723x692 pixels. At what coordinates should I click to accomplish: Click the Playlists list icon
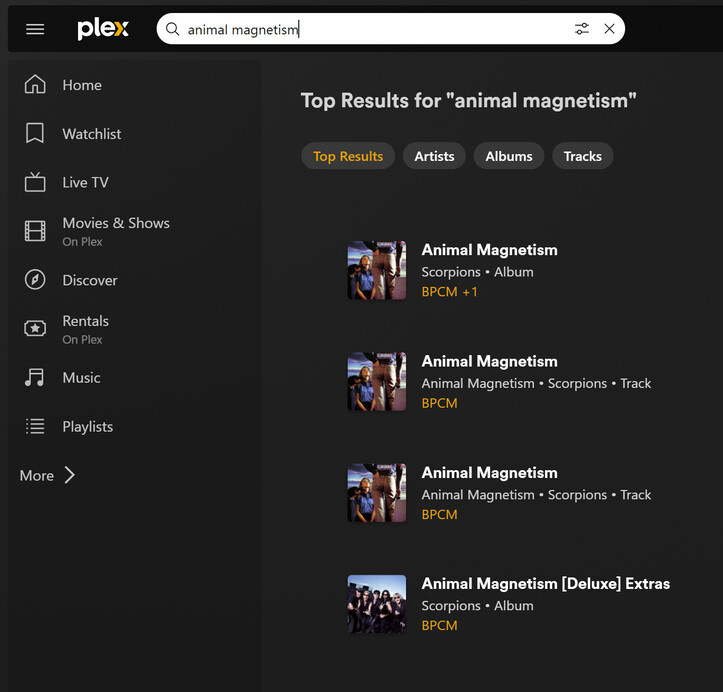(x=35, y=426)
